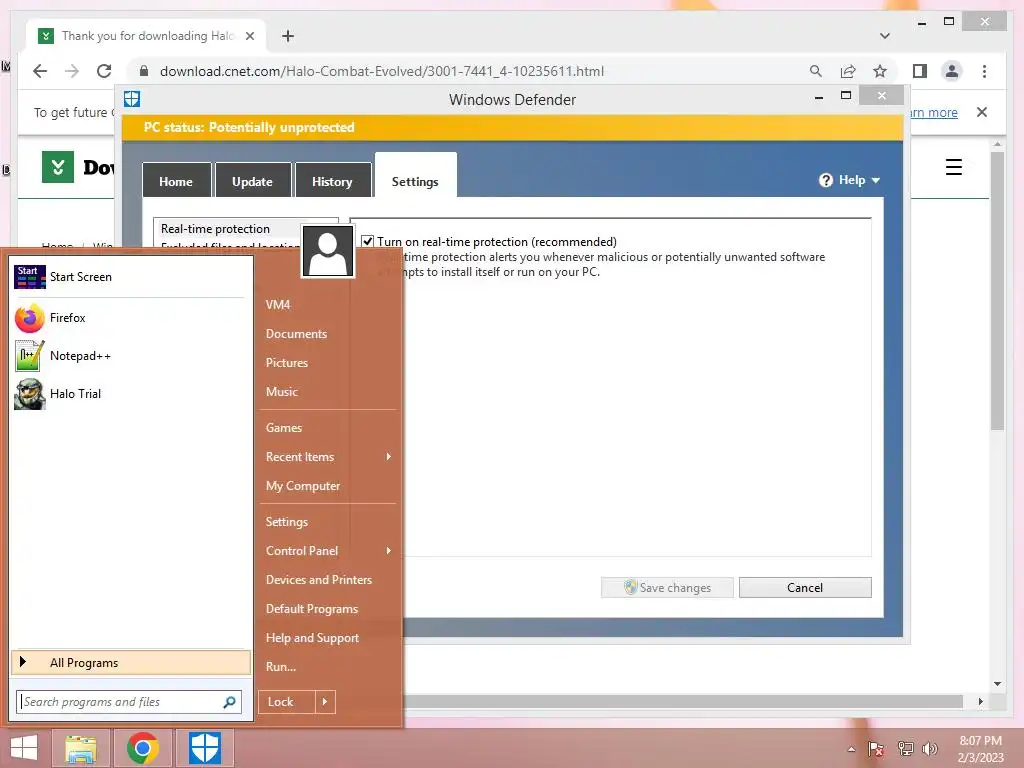Click the search magnifier in Start menu

pyautogui.click(x=229, y=702)
